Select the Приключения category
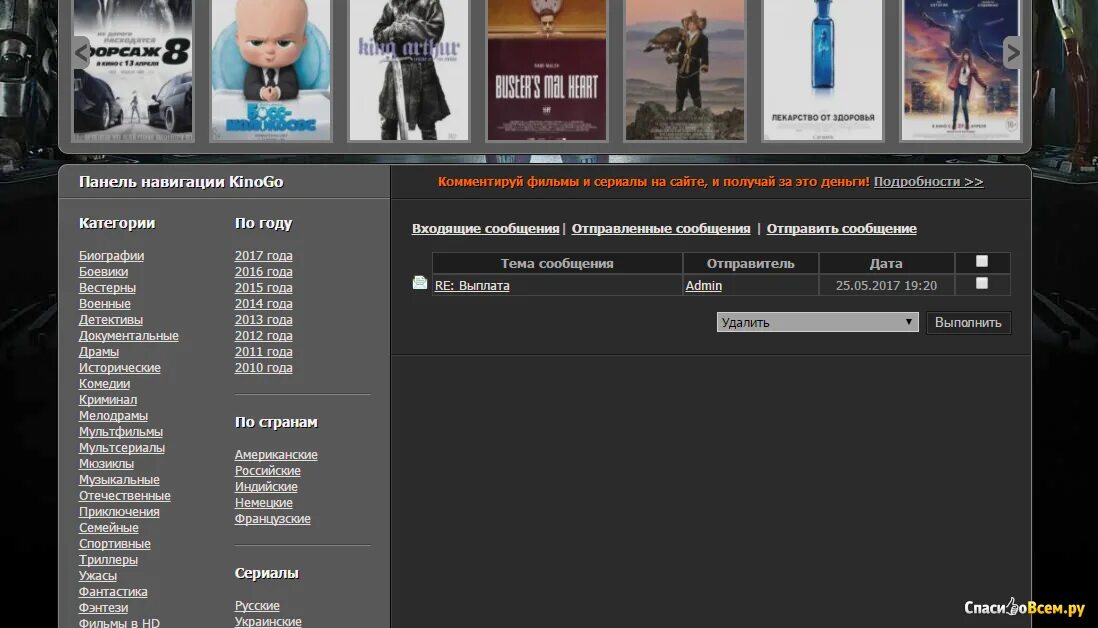This screenshot has height=628, width=1098. tap(119, 512)
